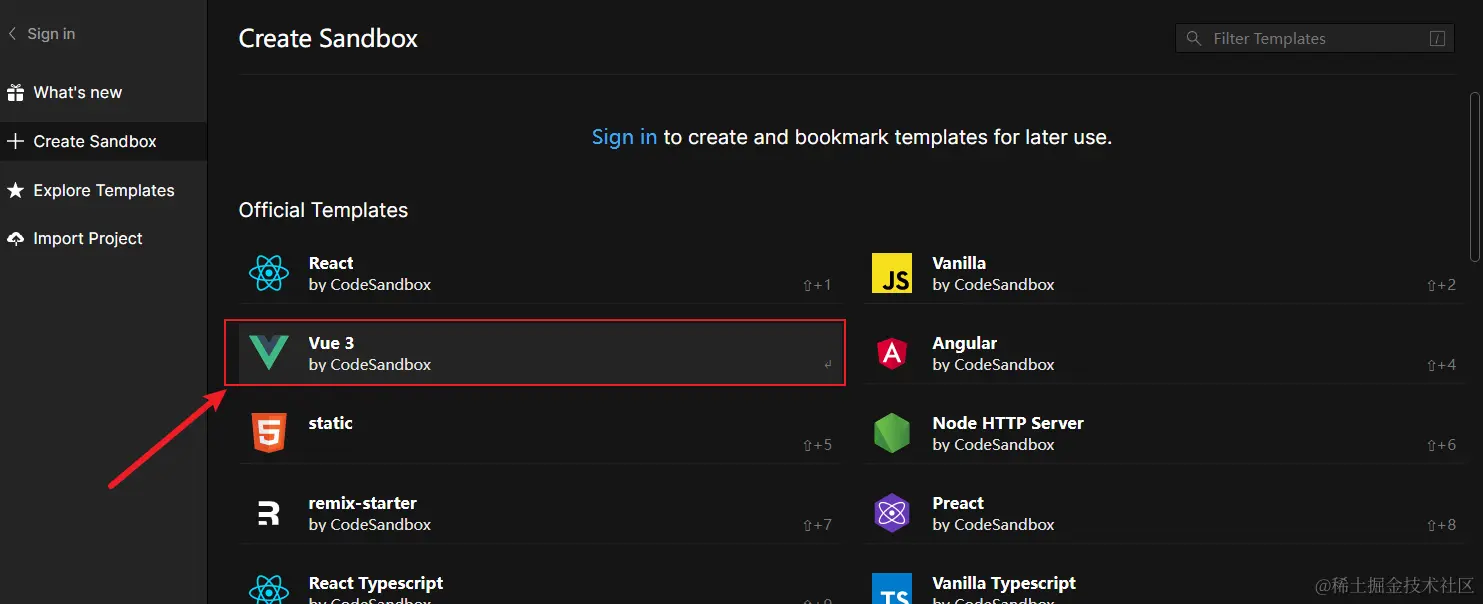
Task: Click the ⇧+7 shortcut hint on remix-starter row
Action: pos(817,525)
